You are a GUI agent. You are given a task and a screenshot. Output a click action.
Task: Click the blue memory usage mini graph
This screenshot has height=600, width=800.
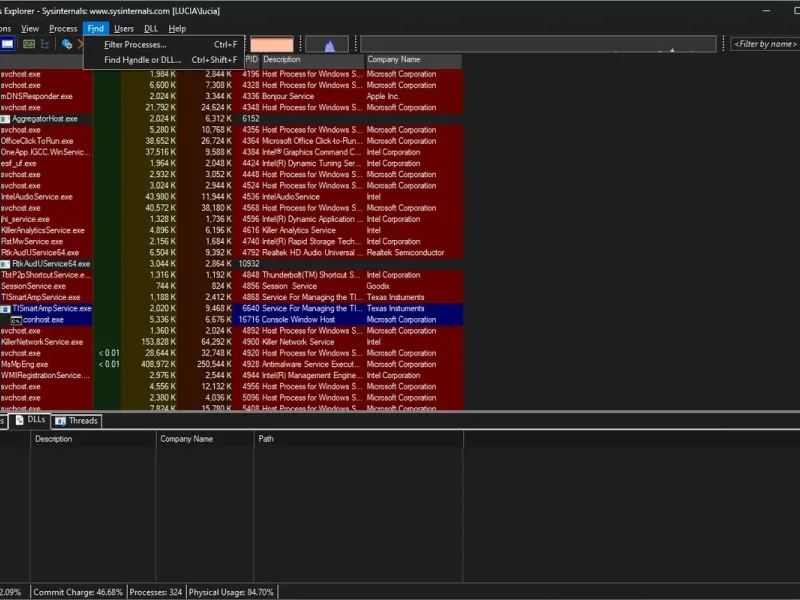tap(327, 44)
